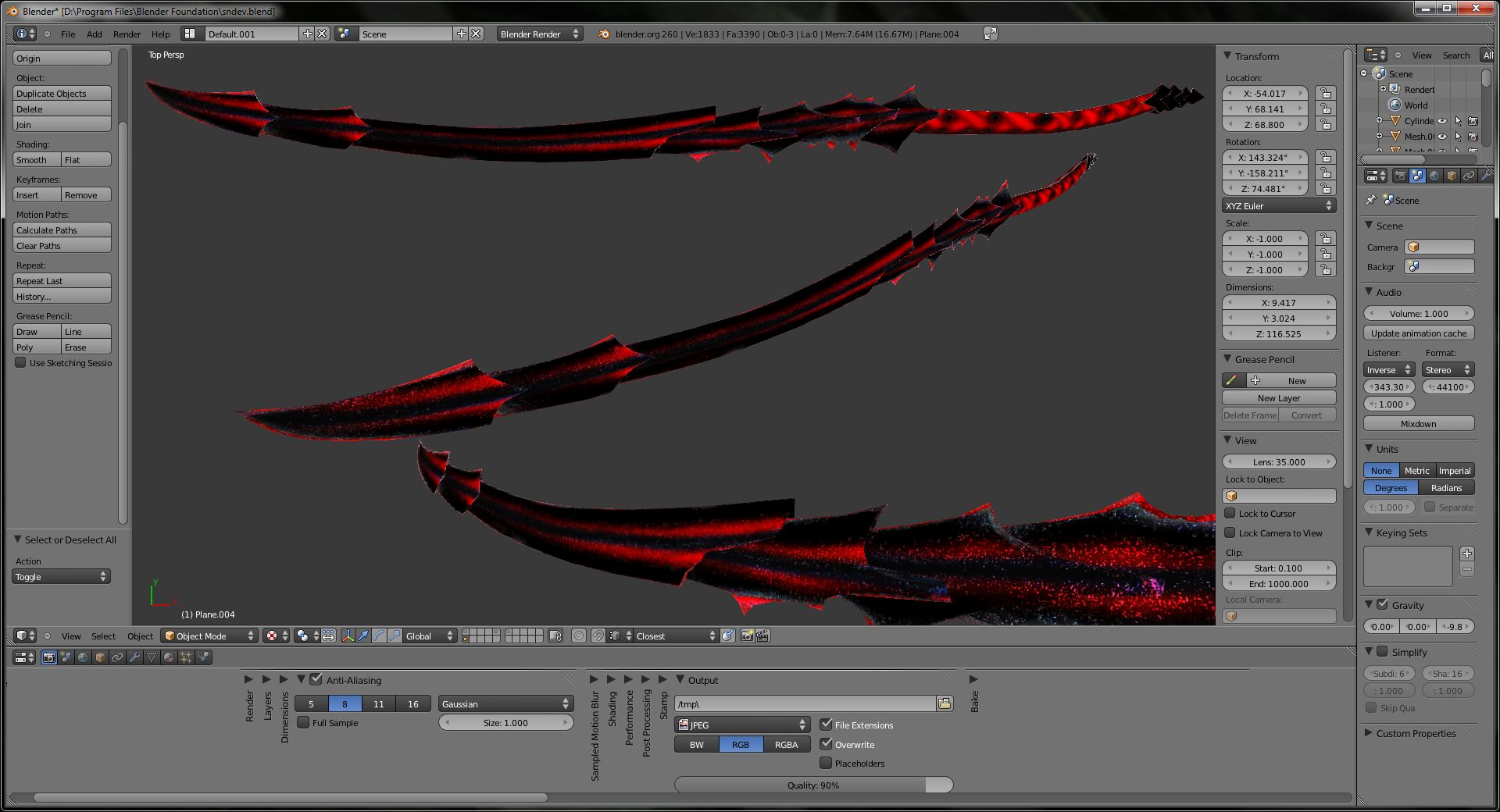Open the Help menu
Image resolution: width=1500 pixels, height=812 pixels.
160,34
